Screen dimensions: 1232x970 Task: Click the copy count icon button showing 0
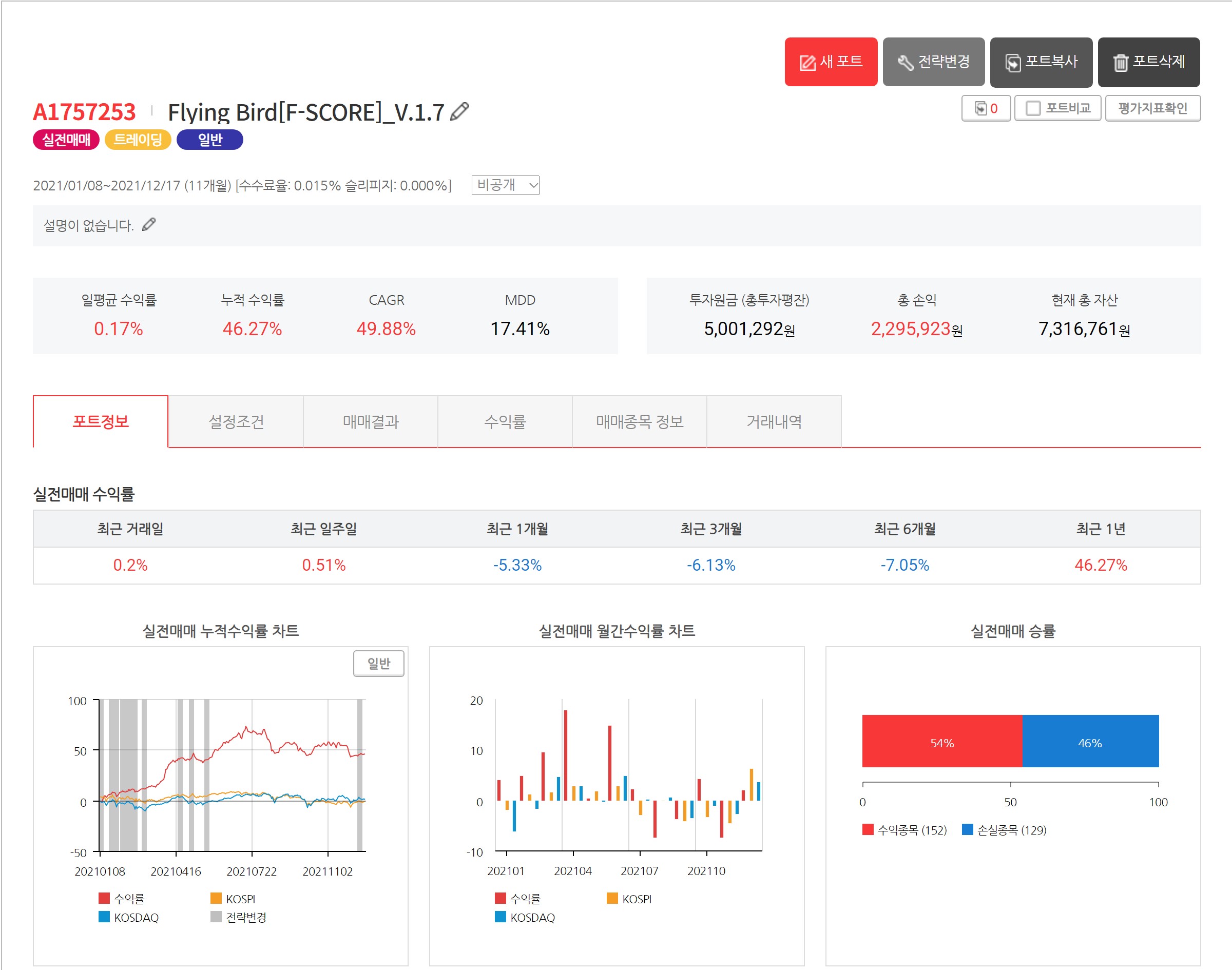click(x=986, y=108)
